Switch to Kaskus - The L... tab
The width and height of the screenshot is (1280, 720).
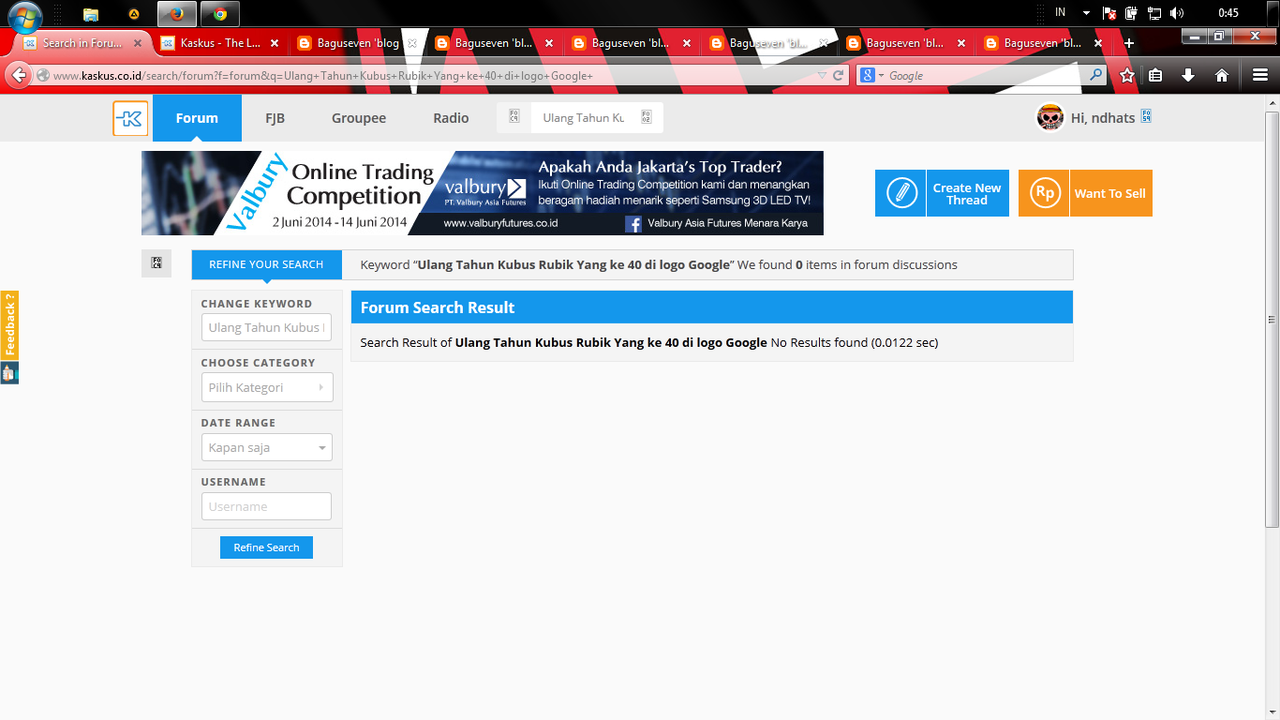pyautogui.click(x=218, y=43)
